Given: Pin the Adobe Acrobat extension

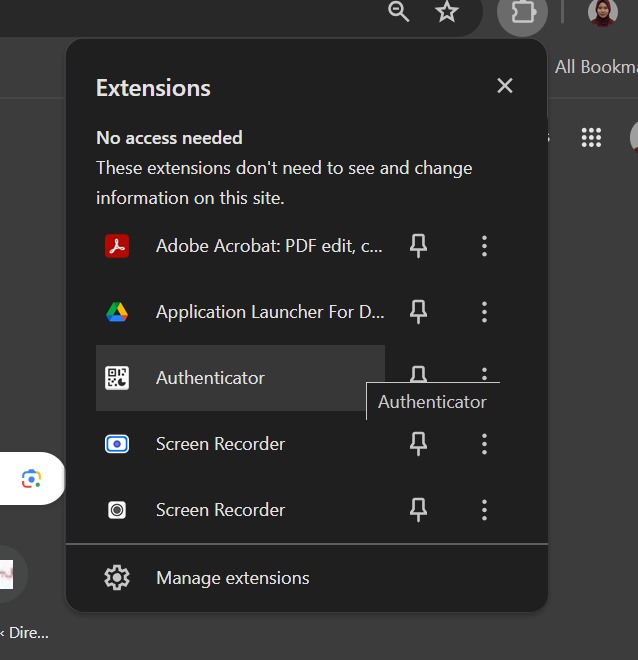Looking at the screenshot, I should [419, 246].
